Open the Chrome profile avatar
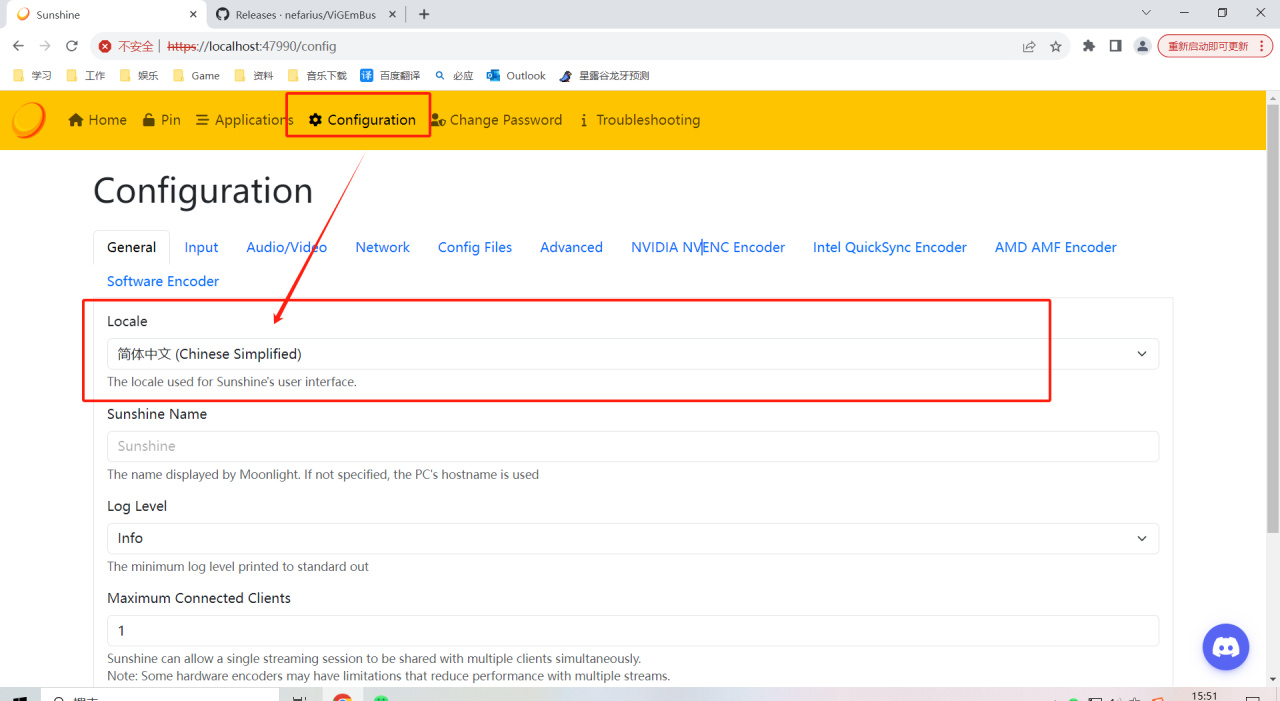Image resolution: width=1280 pixels, height=701 pixels. (1143, 46)
